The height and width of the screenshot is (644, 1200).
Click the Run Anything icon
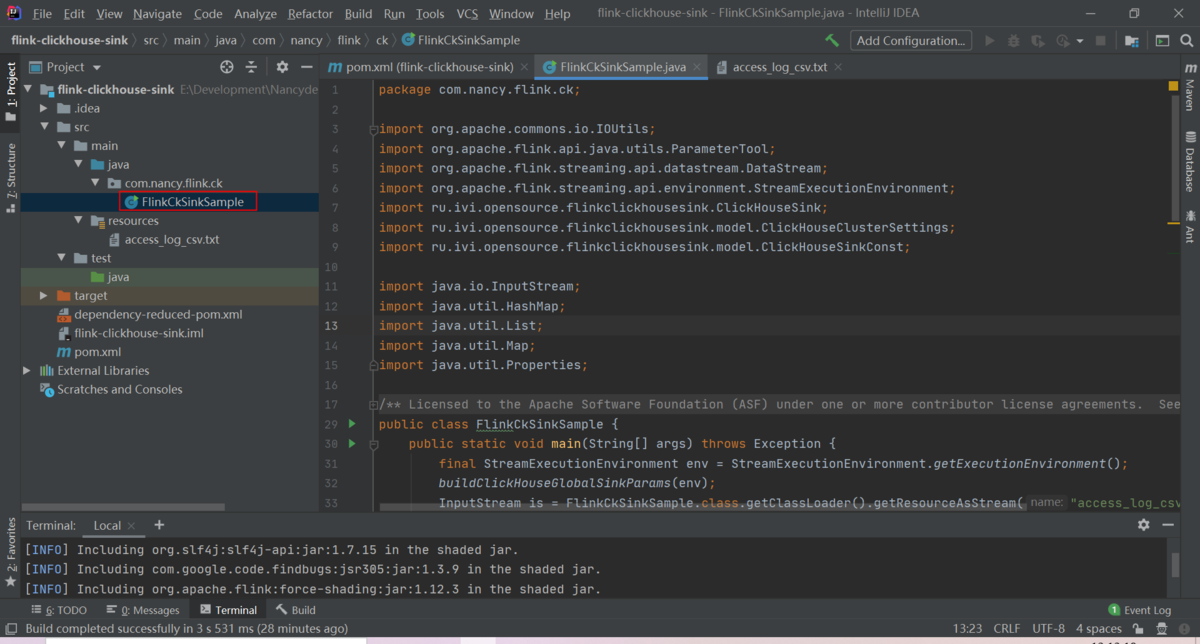[1162, 41]
